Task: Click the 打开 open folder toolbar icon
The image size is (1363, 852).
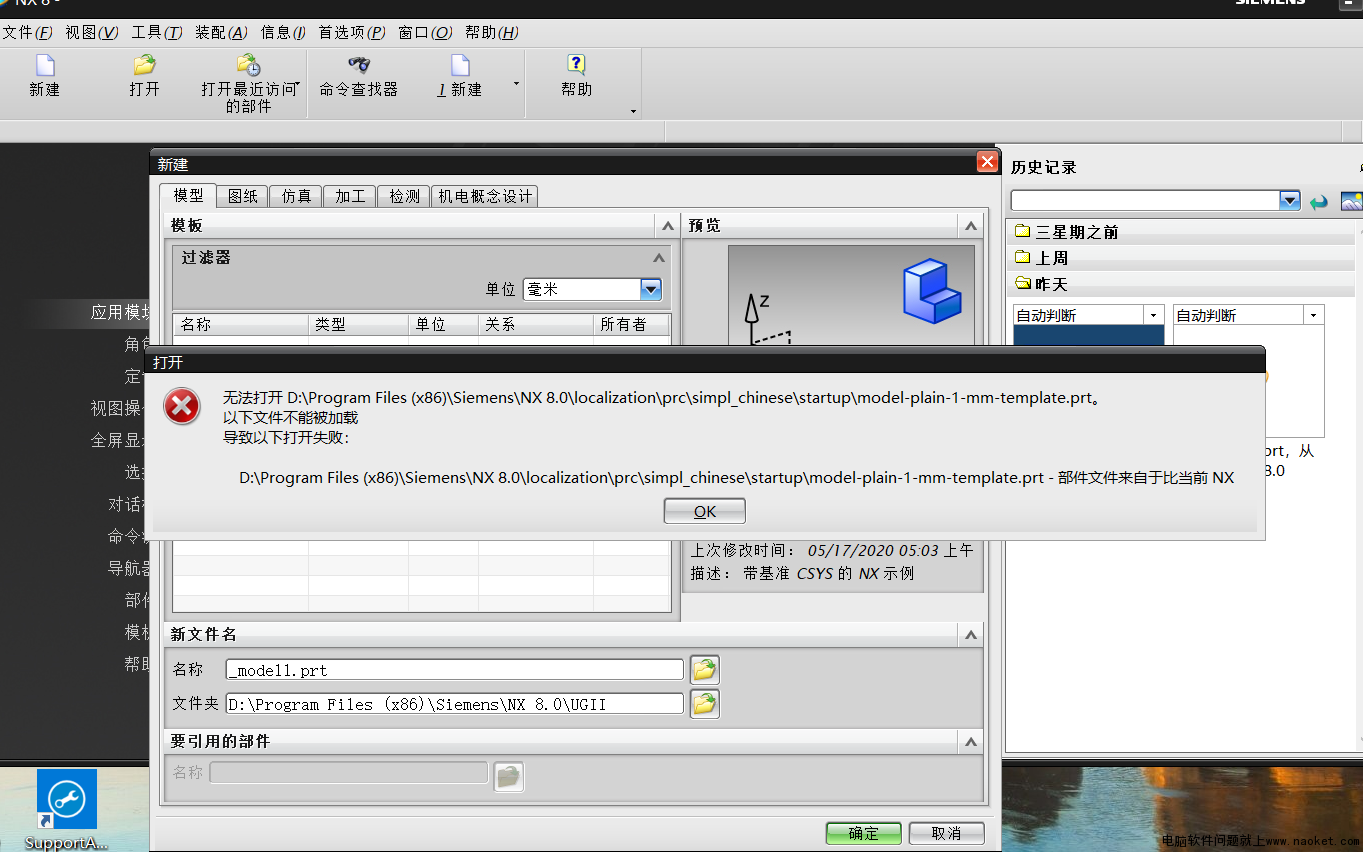Action: 144,65
